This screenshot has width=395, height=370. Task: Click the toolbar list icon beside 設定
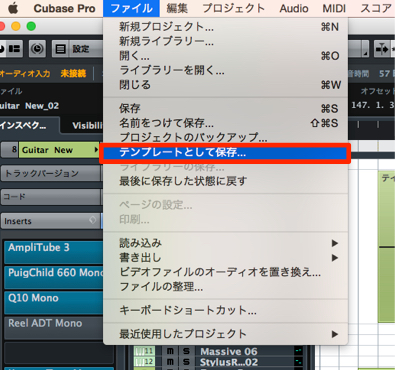[60, 49]
